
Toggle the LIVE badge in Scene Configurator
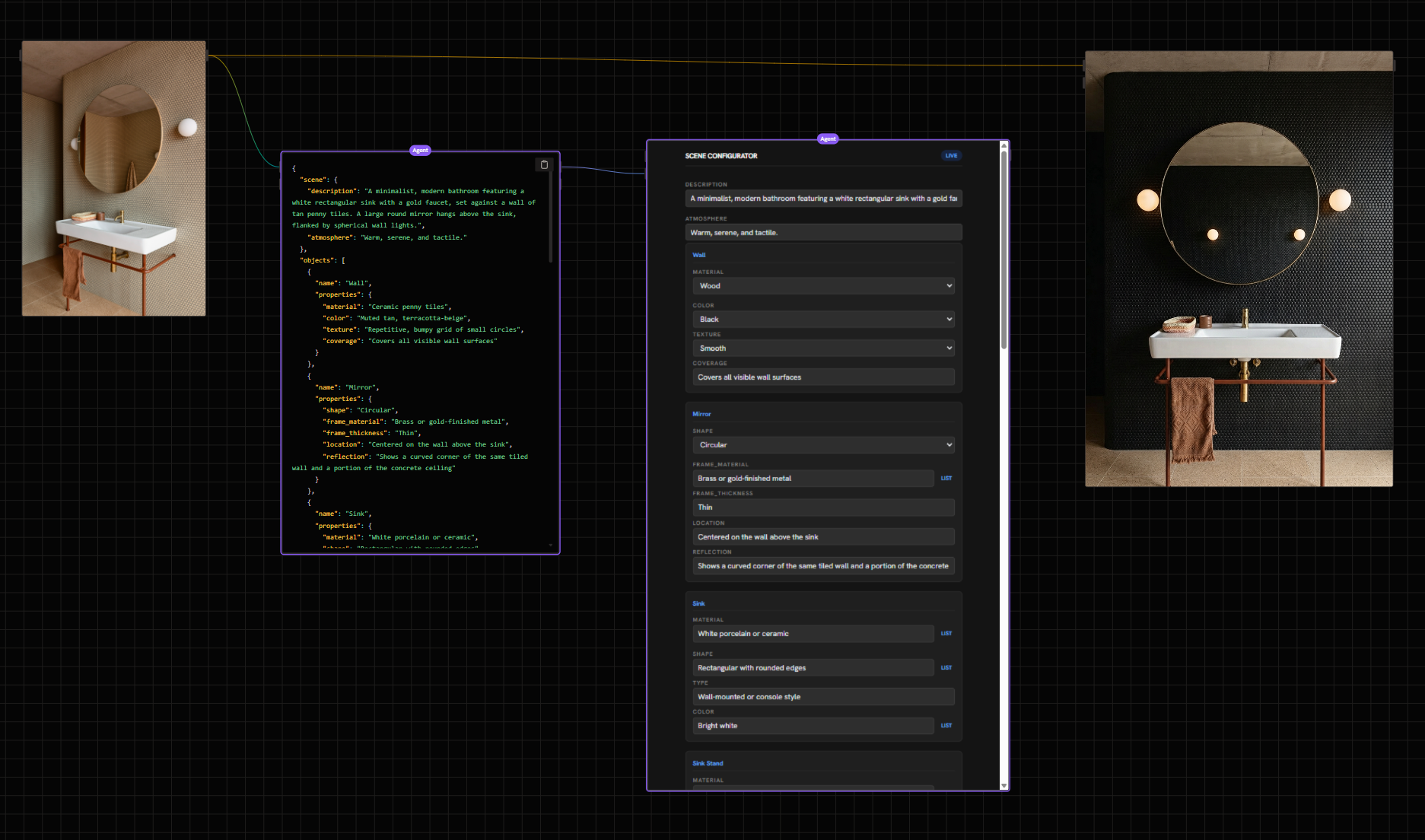pyautogui.click(x=951, y=155)
